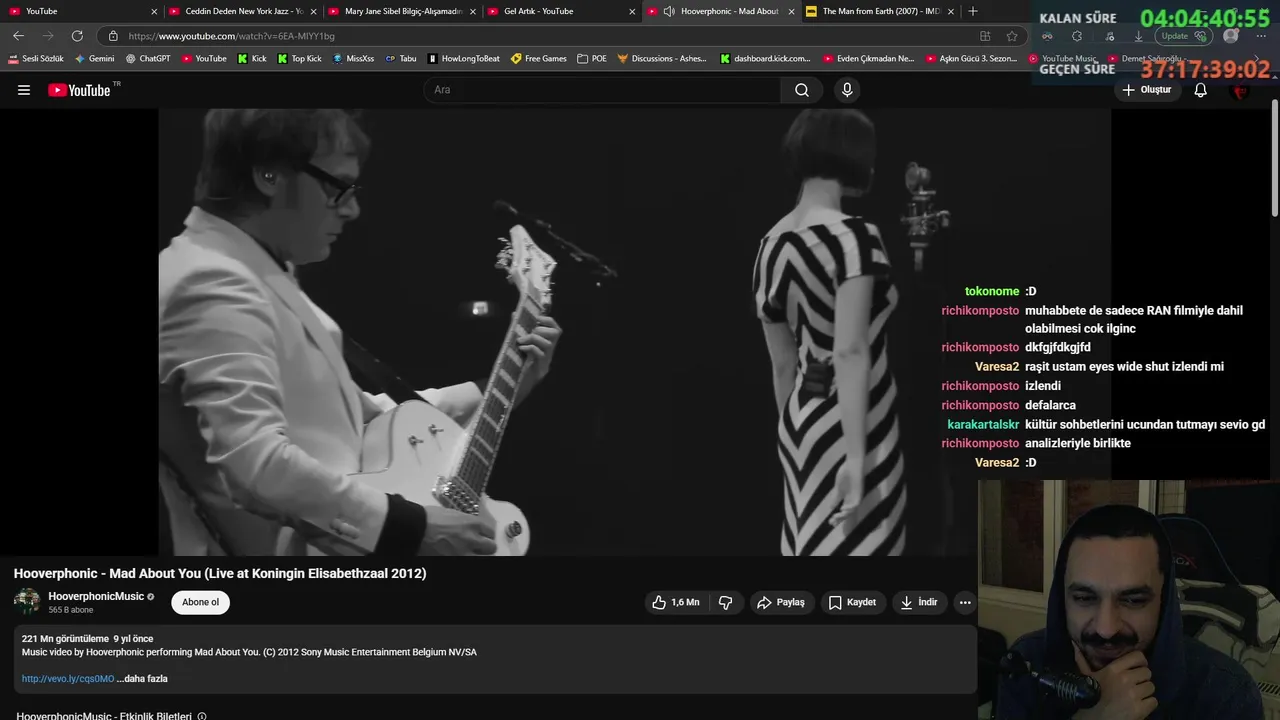Open the YouTube hamburger guide menu
Viewport: 1280px width, 720px height.
tap(24, 90)
